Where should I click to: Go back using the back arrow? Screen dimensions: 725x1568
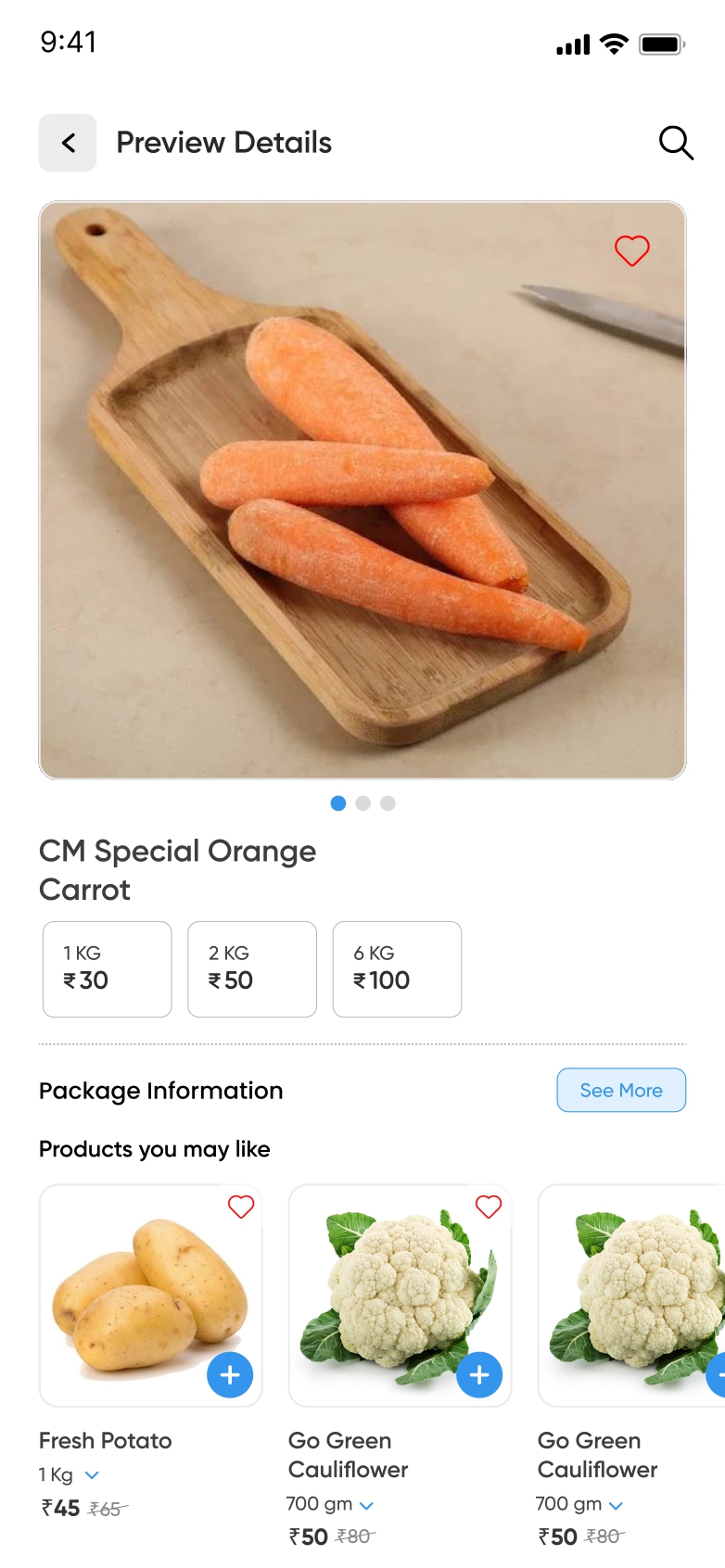(x=68, y=143)
